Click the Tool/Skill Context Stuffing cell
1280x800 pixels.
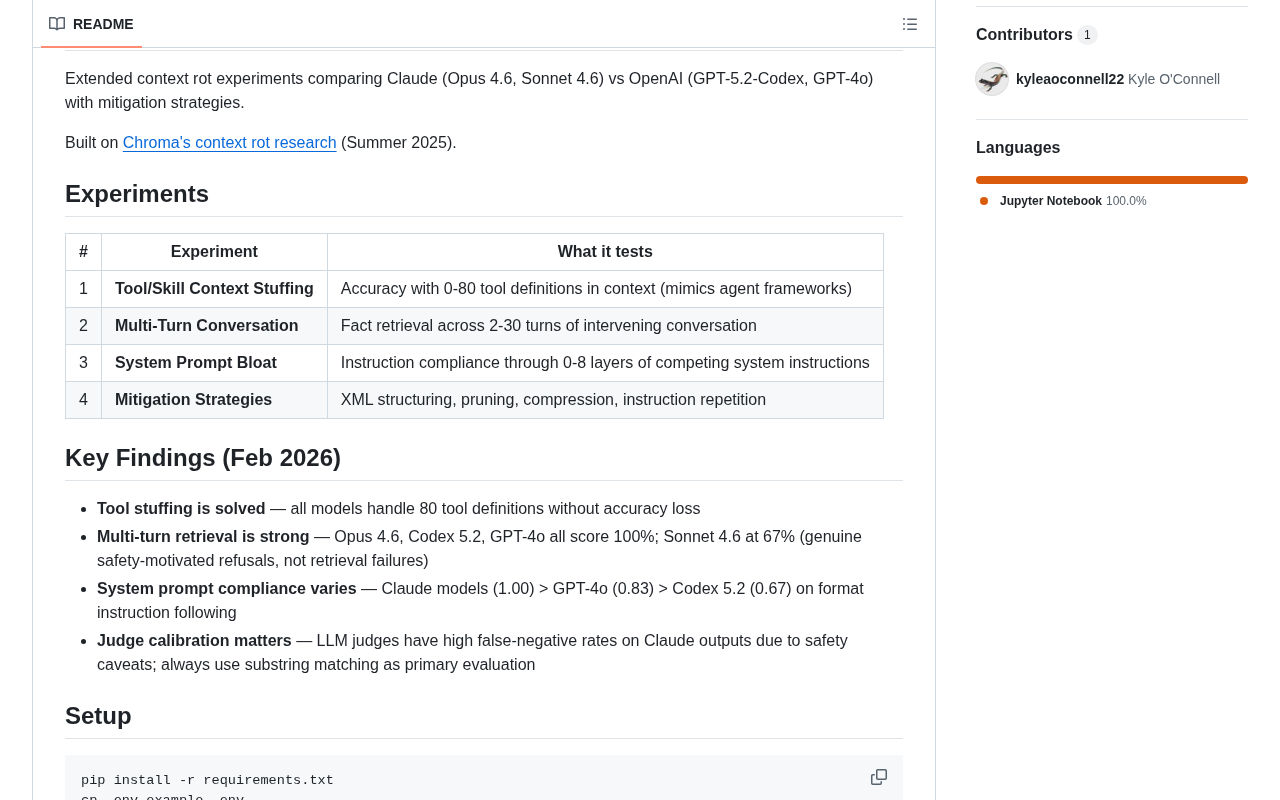[x=214, y=289]
